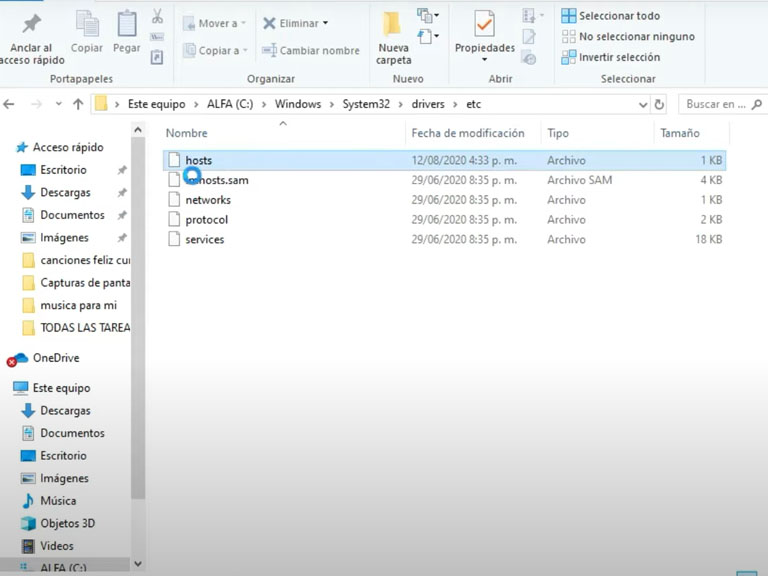Image resolution: width=768 pixels, height=576 pixels.
Task: Click No seleccionar ninguno
Action: (x=628, y=36)
